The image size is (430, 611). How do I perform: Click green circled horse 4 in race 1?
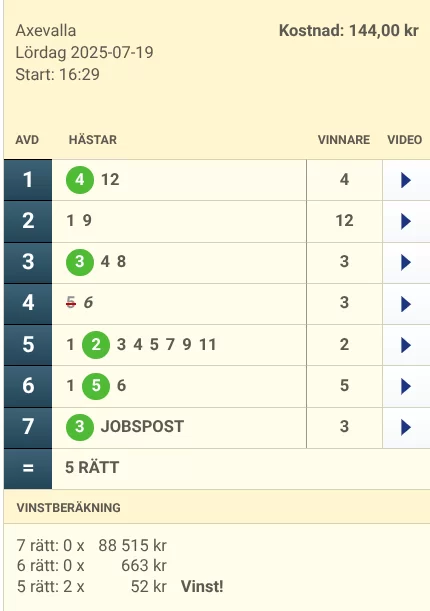point(80,180)
